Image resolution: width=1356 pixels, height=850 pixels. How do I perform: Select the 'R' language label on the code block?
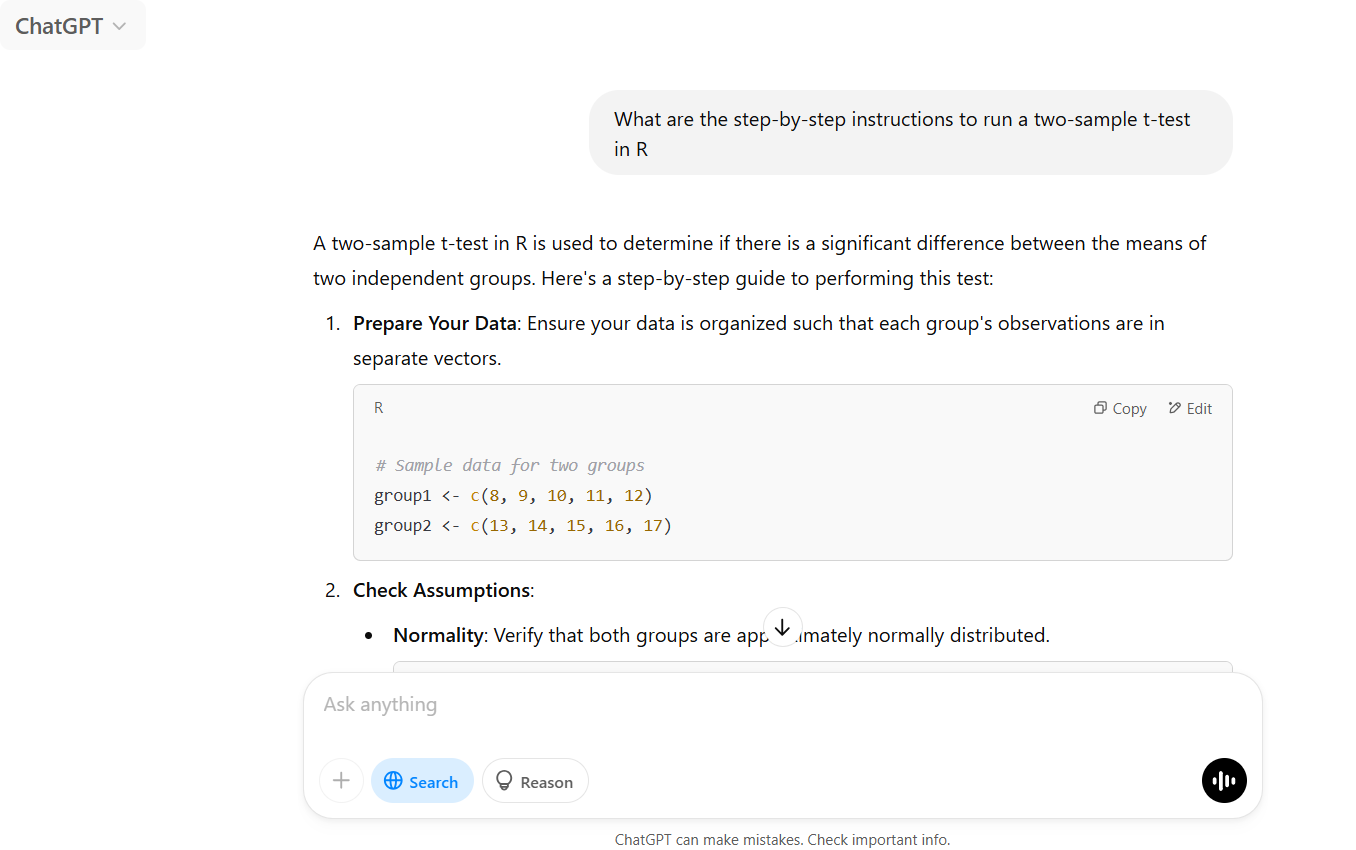click(378, 407)
